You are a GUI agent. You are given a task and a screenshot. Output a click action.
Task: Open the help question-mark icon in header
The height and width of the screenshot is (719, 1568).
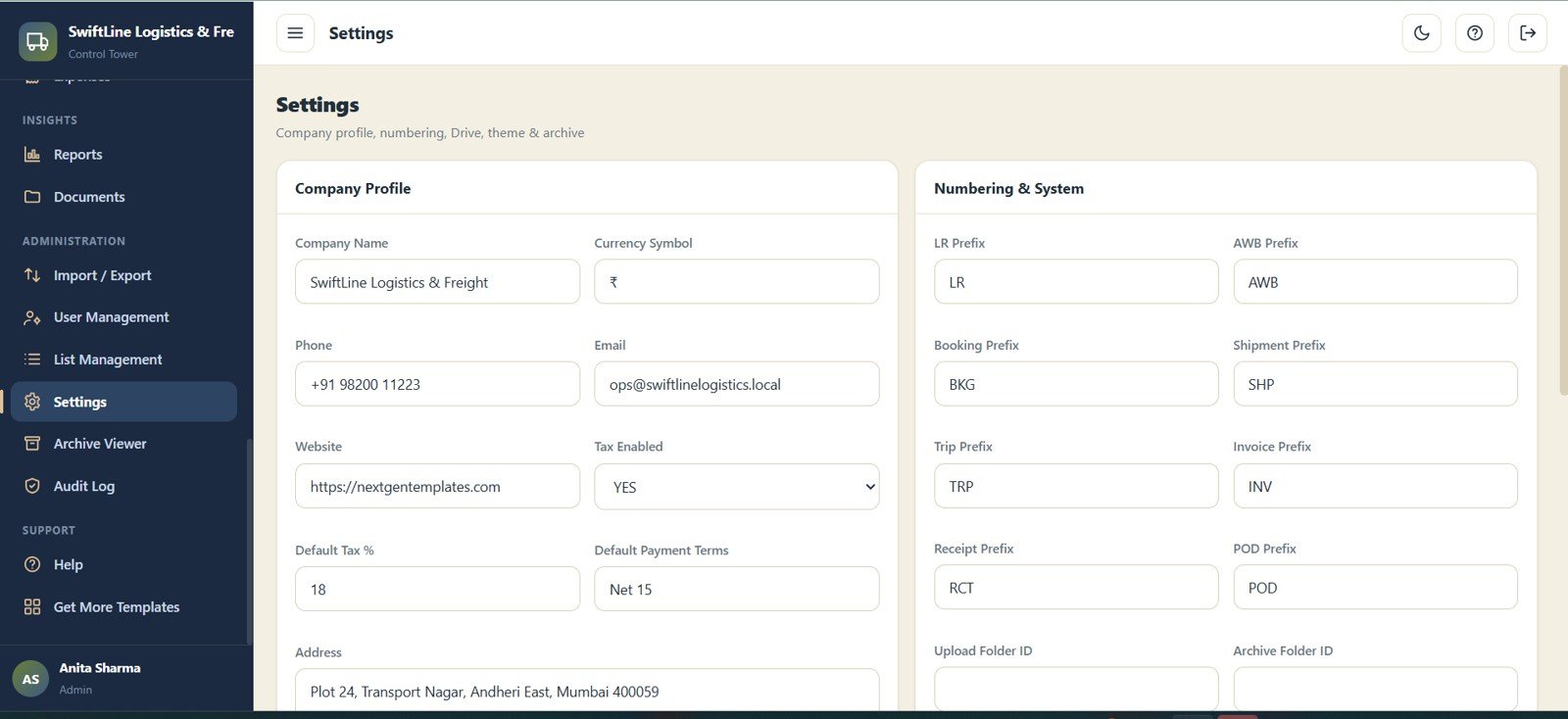pos(1475,33)
